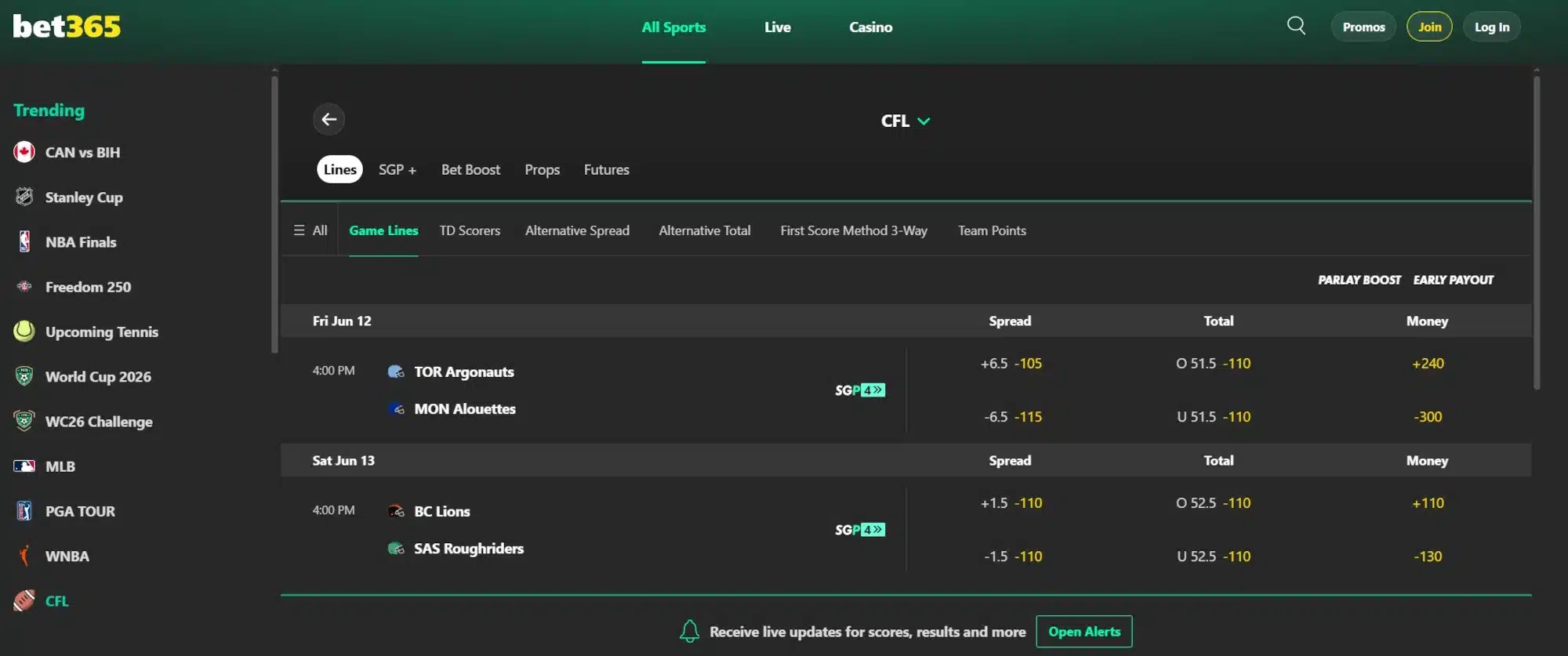Viewport: 1568px width, 656px height.
Task: Click the EARLY PAYOUT label
Action: pyautogui.click(x=1454, y=280)
